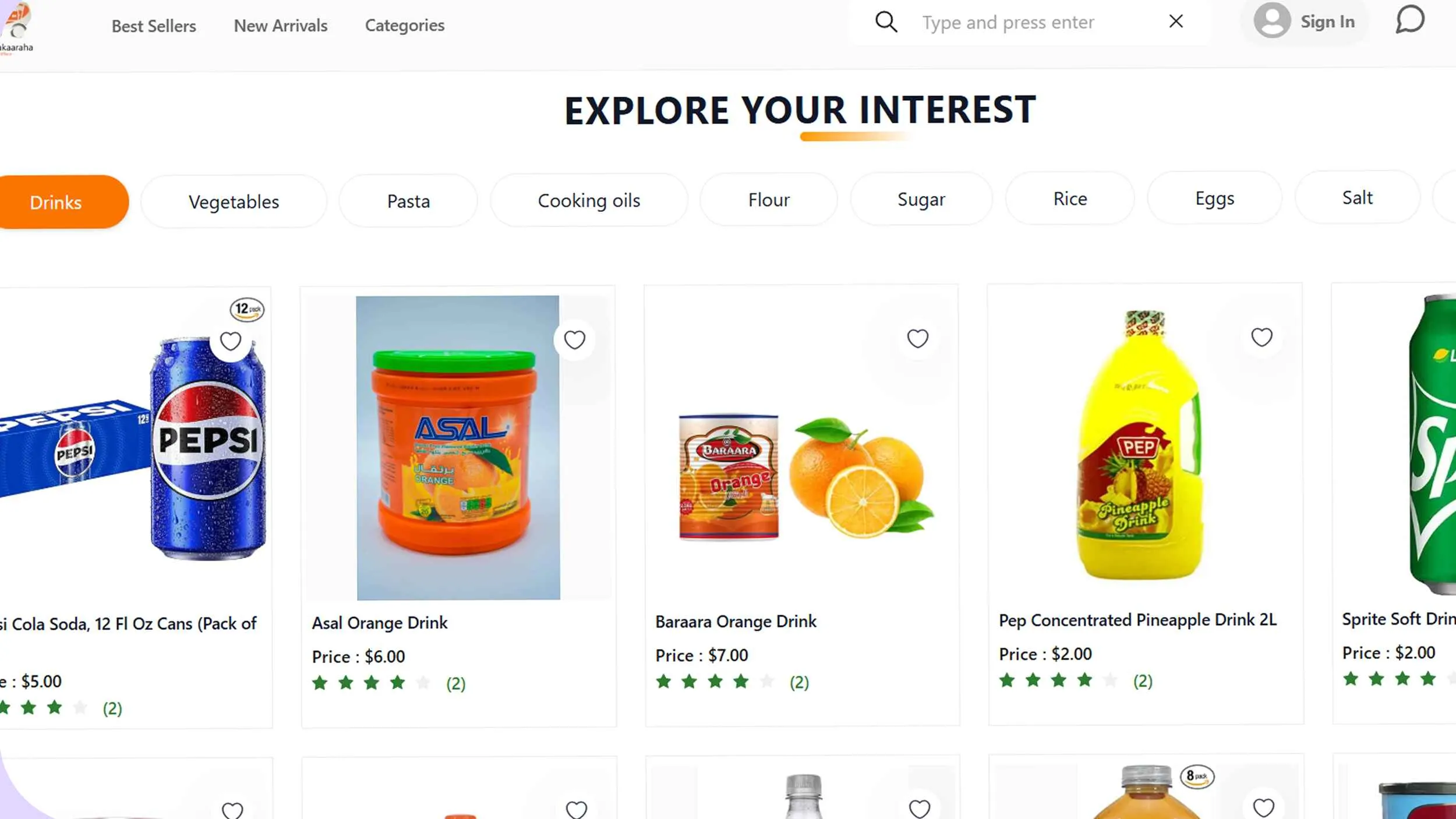Open the Categories menu

[x=404, y=25]
